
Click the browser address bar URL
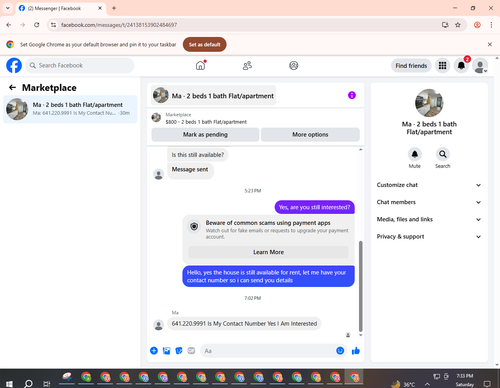[119, 25]
